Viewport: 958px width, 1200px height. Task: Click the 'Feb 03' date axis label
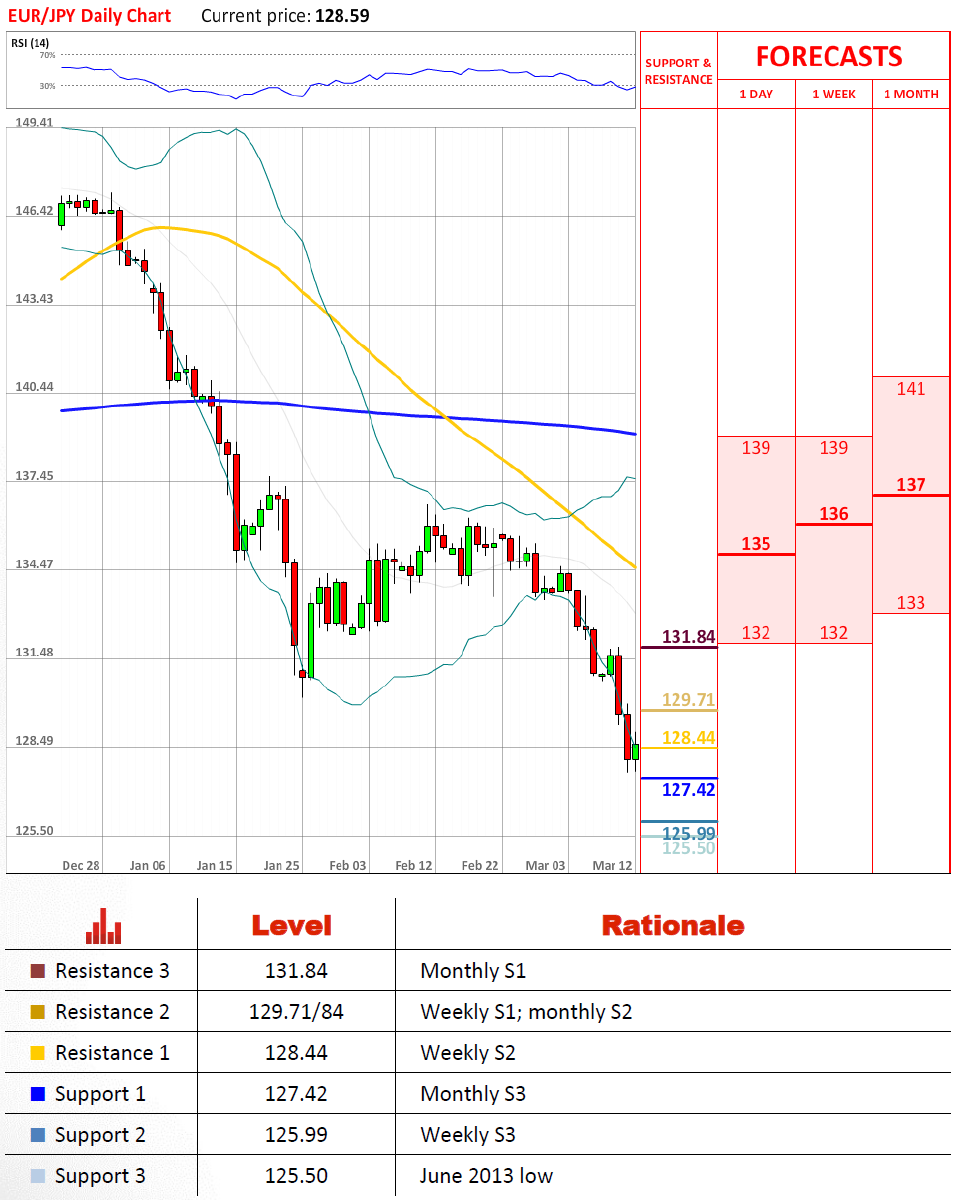[347, 865]
